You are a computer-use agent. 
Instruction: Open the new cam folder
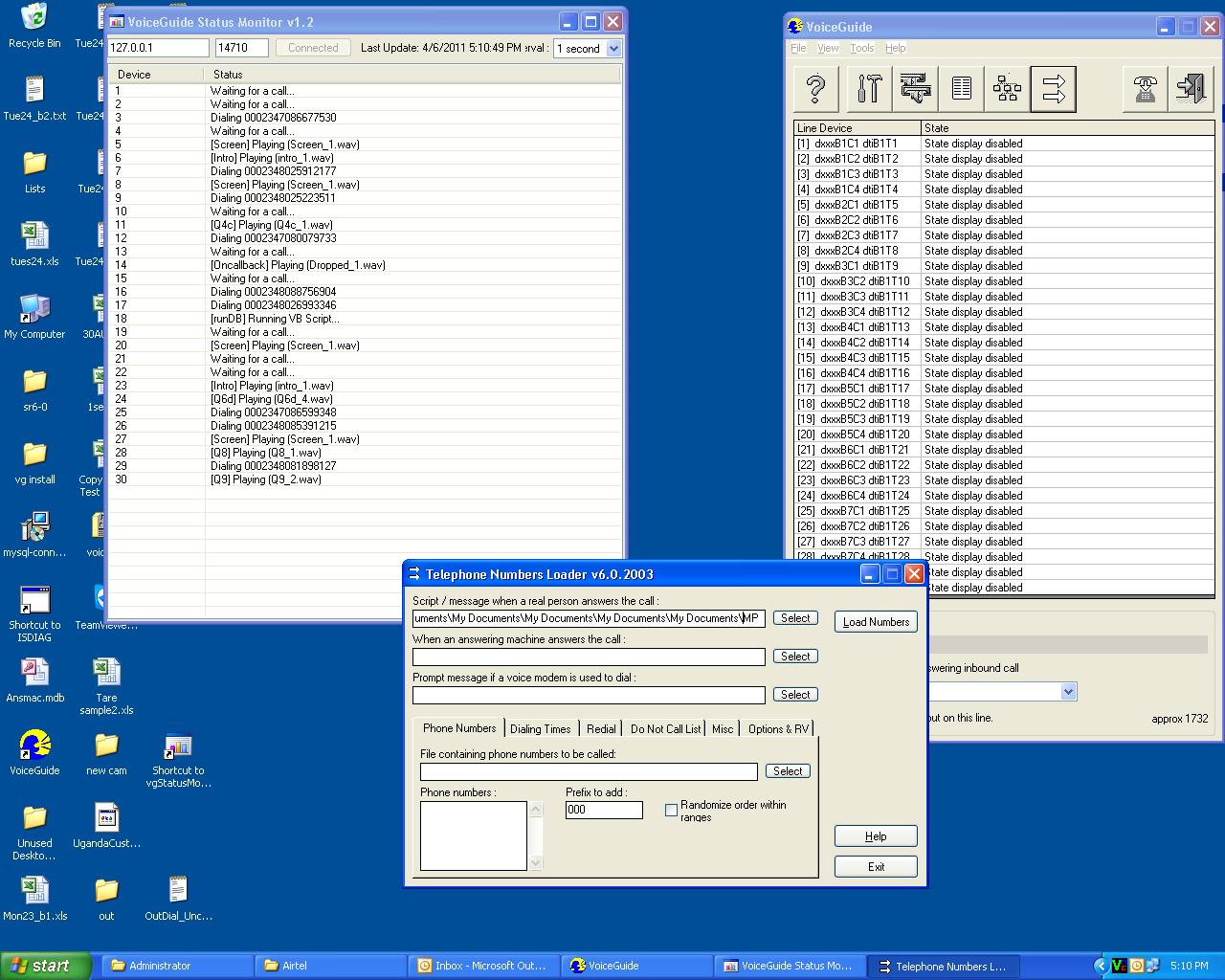(106, 753)
